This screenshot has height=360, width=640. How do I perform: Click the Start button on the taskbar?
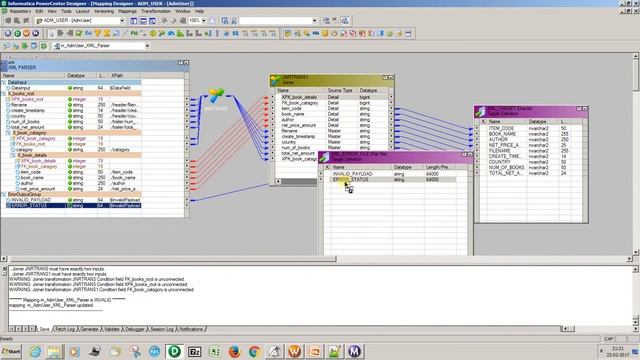(11, 351)
